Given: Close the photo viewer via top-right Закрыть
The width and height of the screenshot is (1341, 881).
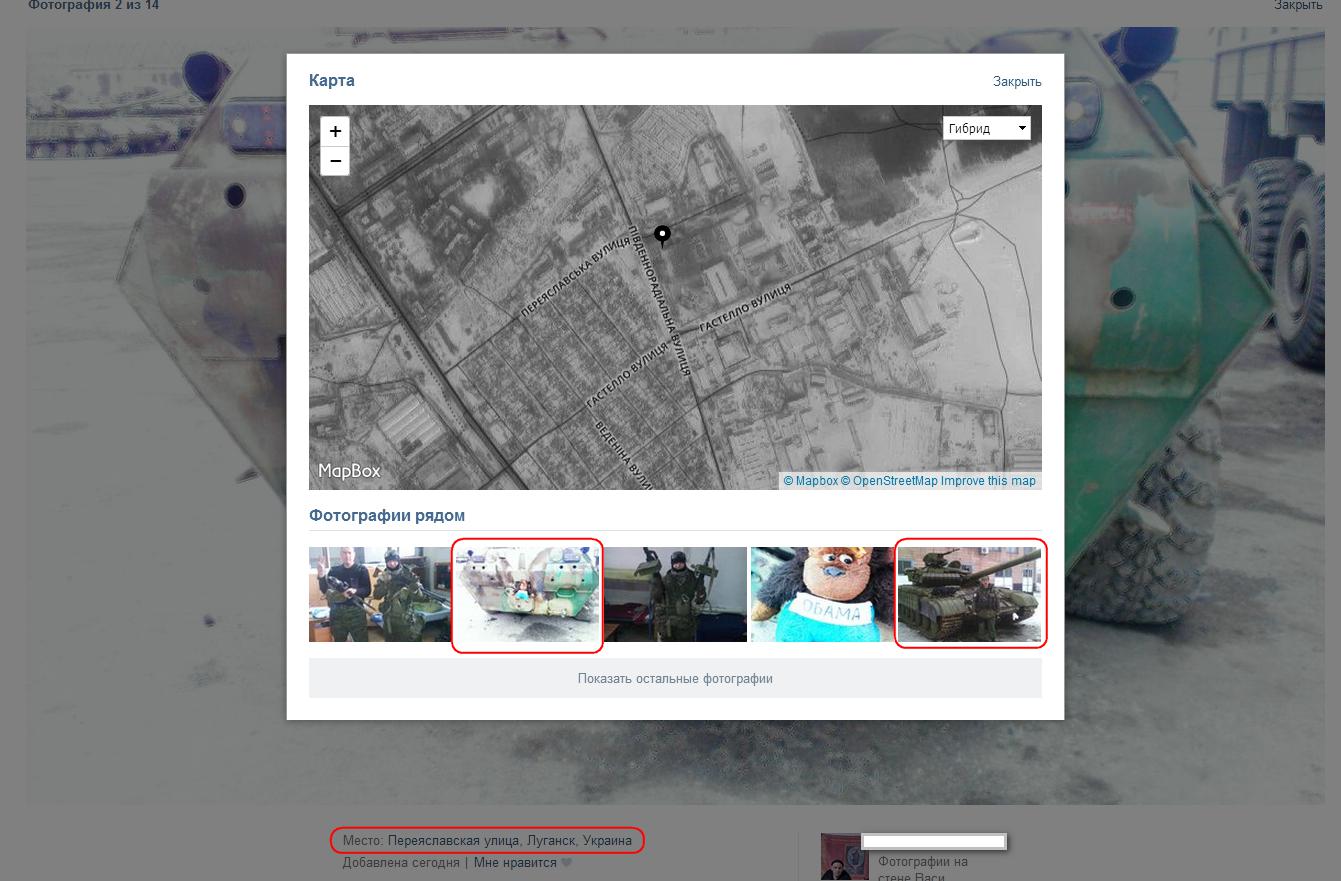Looking at the screenshot, I should click(x=1297, y=6).
